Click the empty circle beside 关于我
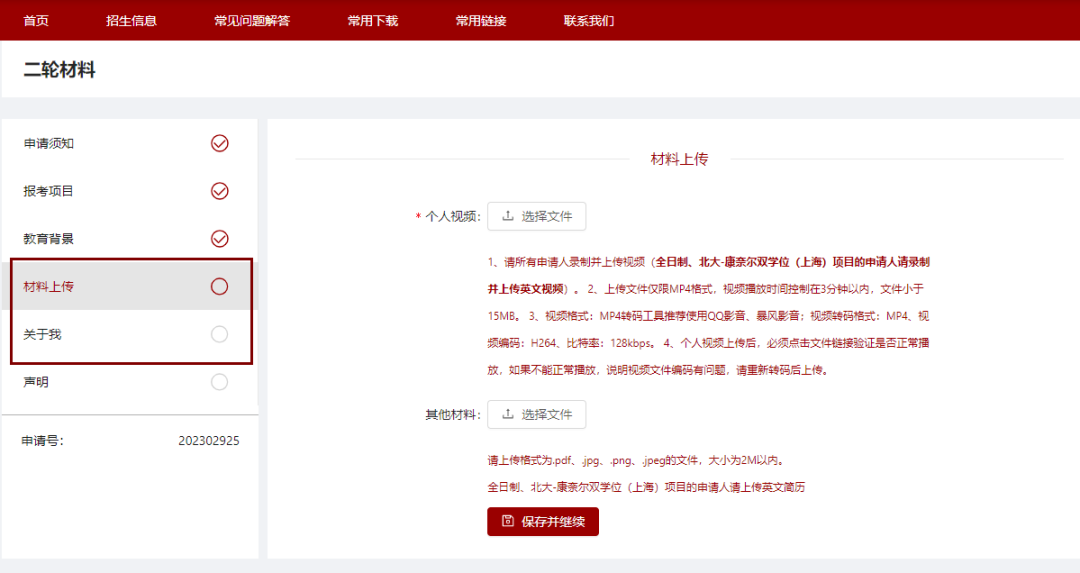Screen dimensions: 1080x573 point(220,334)
